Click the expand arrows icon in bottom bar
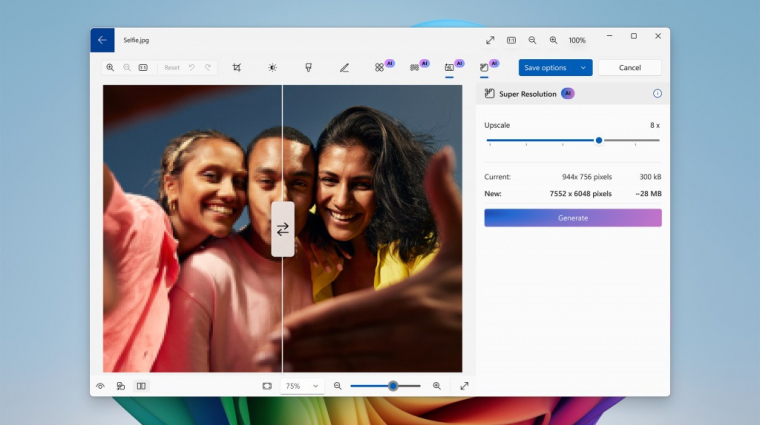The width and height of the screenshot is (760, 425). pyautogui.click(x=464, y=386)
